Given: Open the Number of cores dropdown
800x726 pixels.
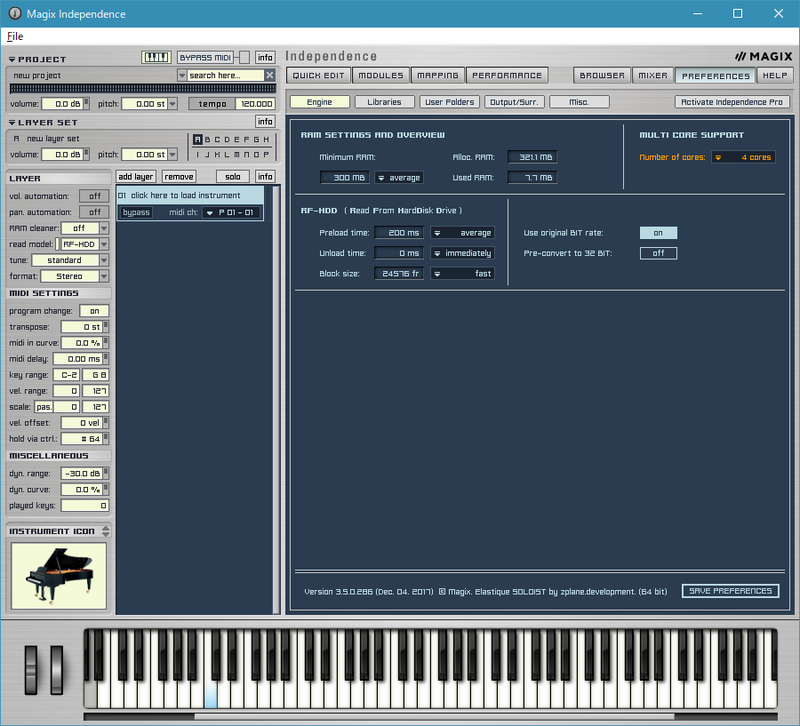Looking at the screenshot, I should click(x=744, y=157).
